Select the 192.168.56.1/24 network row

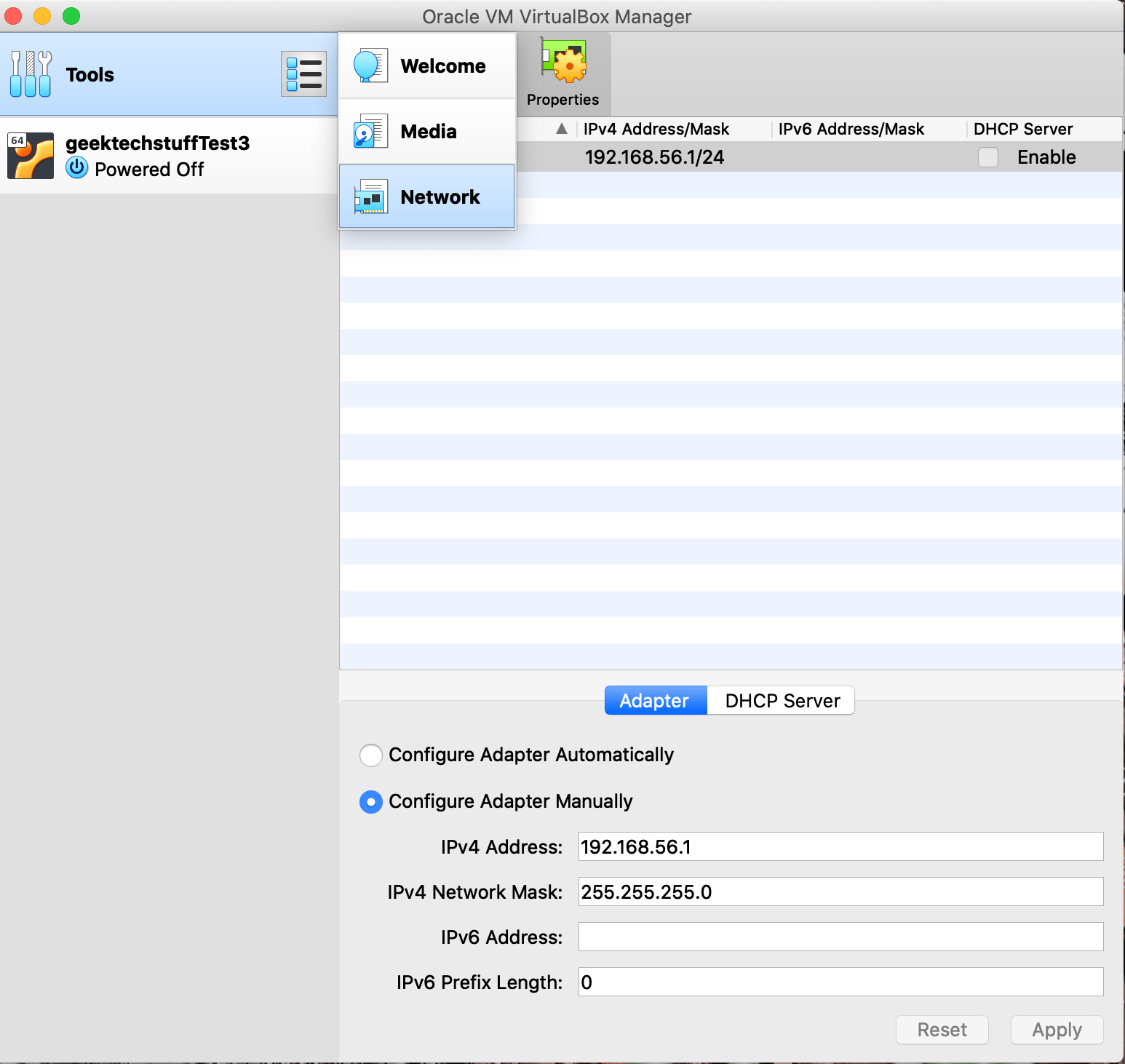(655, 157)
